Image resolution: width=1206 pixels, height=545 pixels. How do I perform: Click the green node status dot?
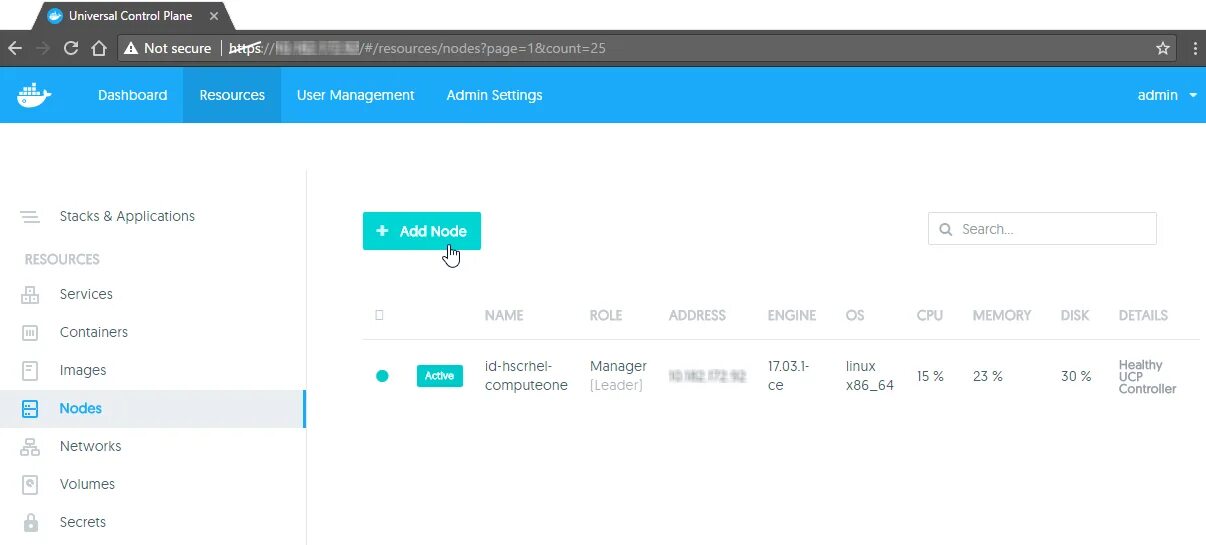tap(382, 376)
